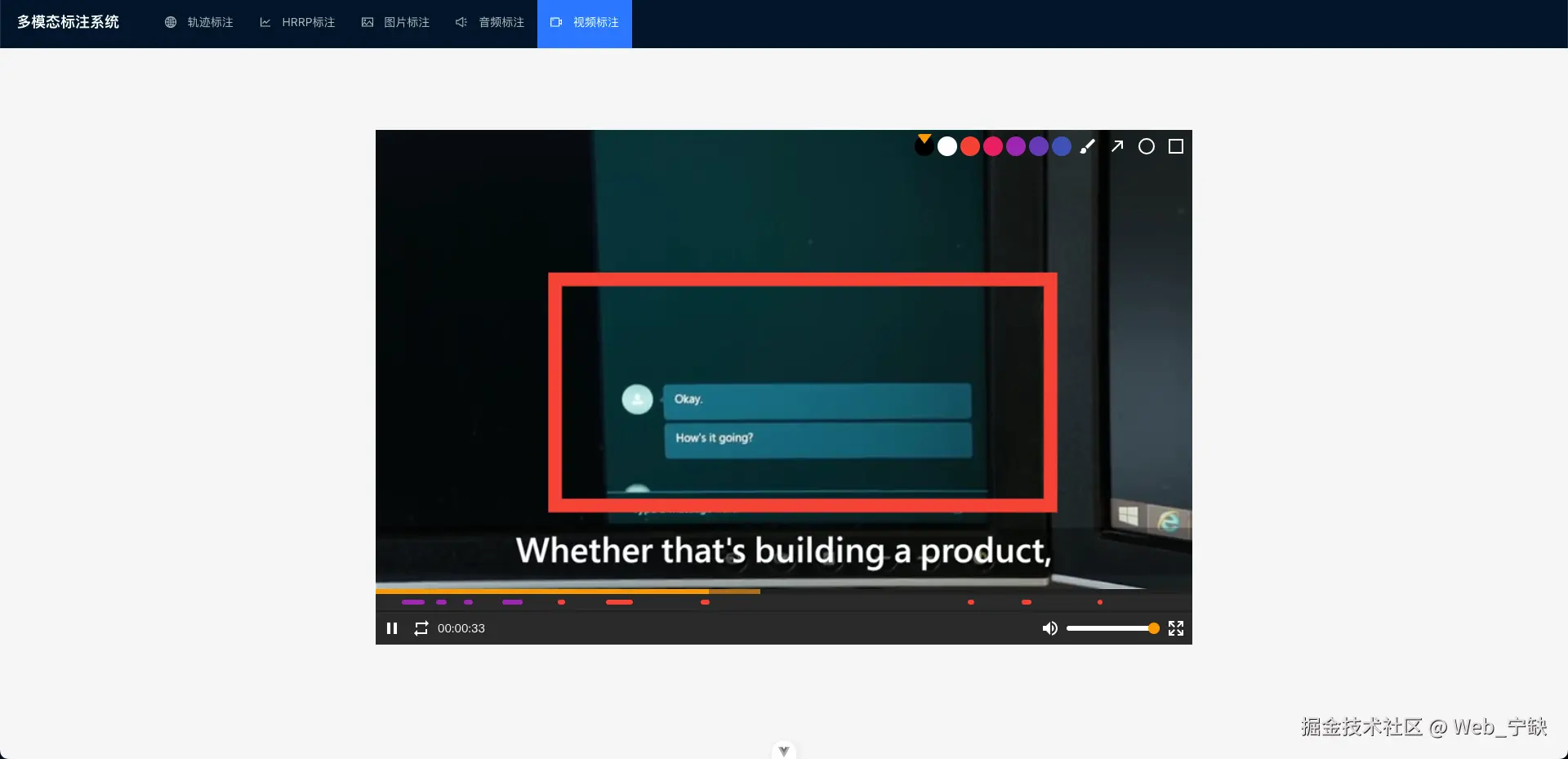Pick the magenta-purple color swatch

click(1016, 146)
